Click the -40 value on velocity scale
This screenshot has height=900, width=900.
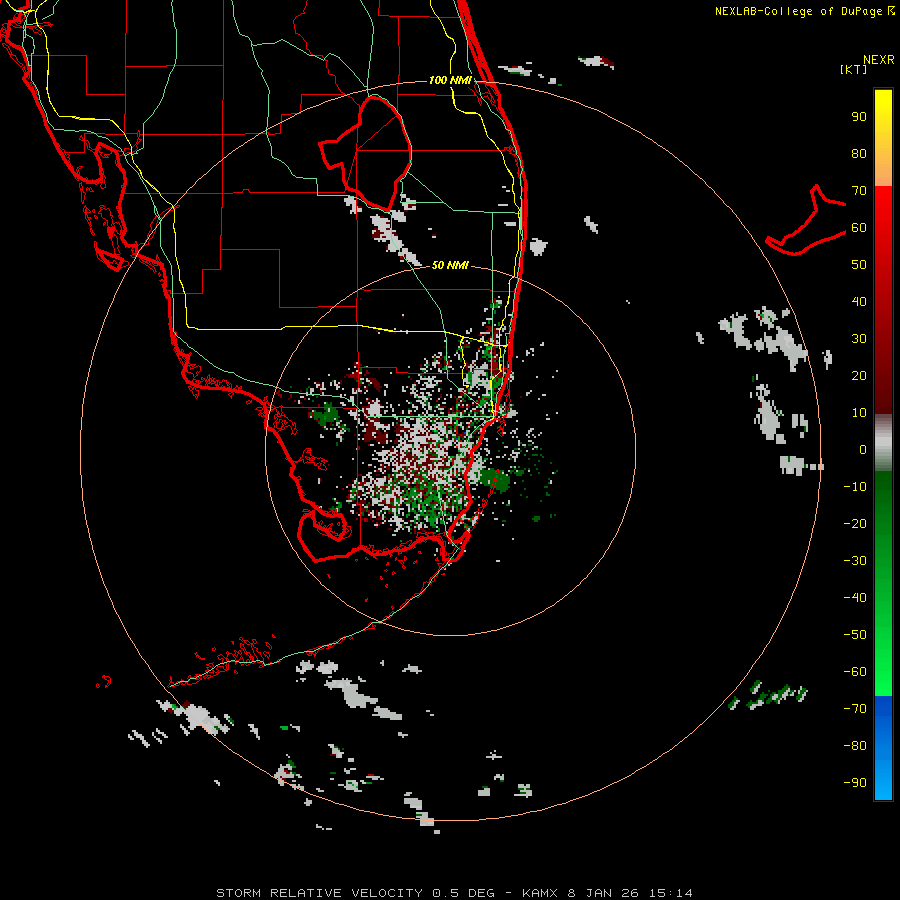(x=855, y=598)
